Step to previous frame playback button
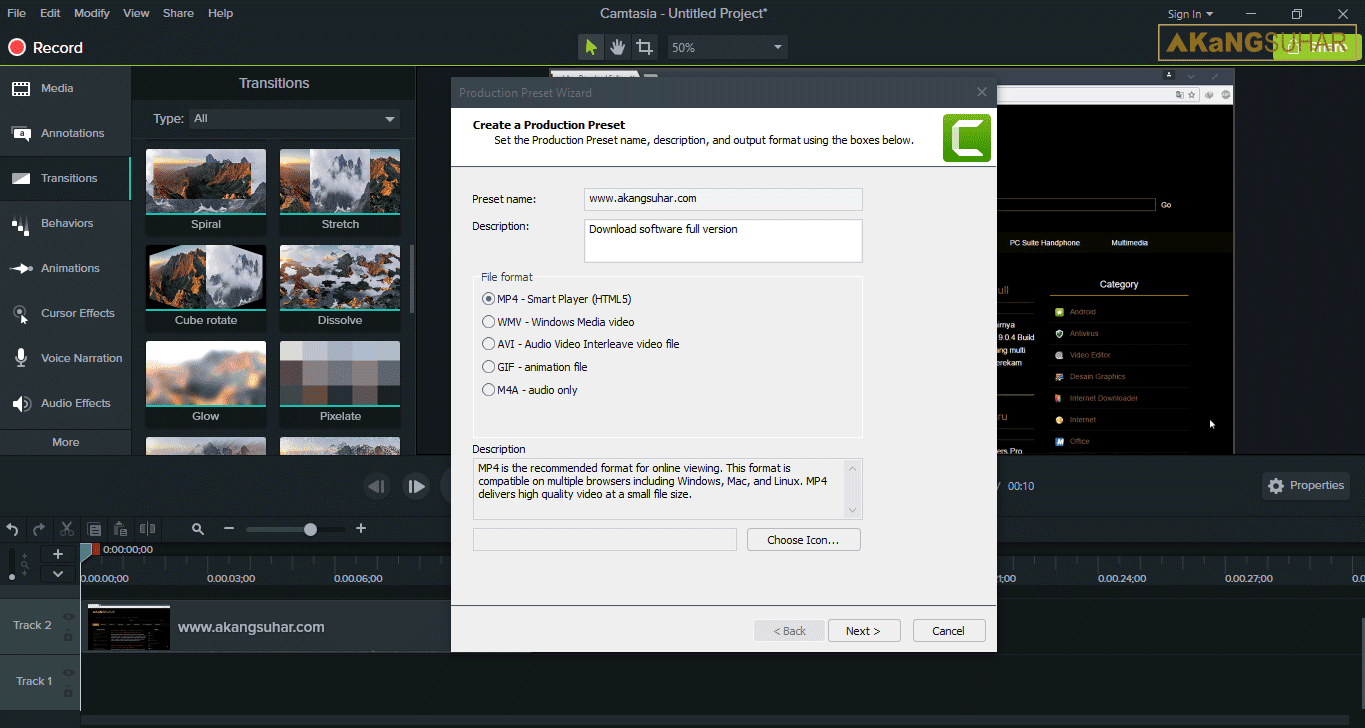1365x728 pixels. tap(377, 487)
